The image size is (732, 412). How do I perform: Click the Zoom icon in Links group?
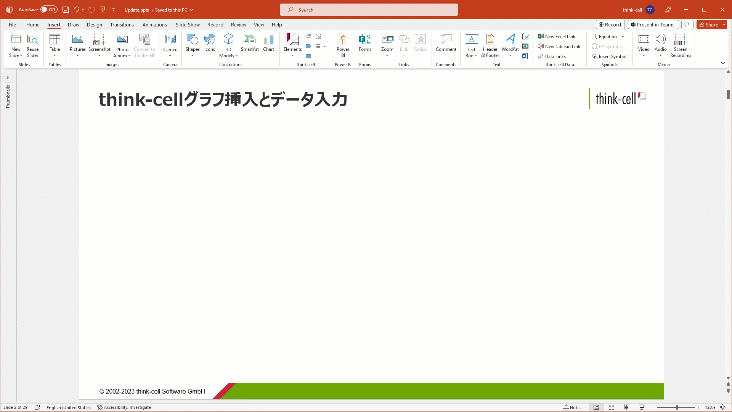pos(387,39)
